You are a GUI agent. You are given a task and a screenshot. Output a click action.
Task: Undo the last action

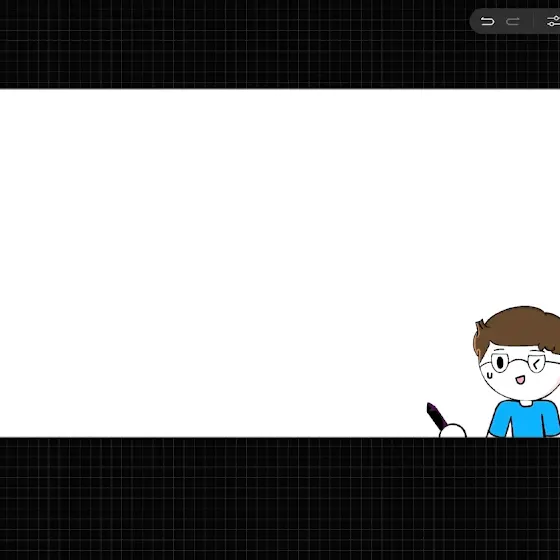[x=487, y=22]
